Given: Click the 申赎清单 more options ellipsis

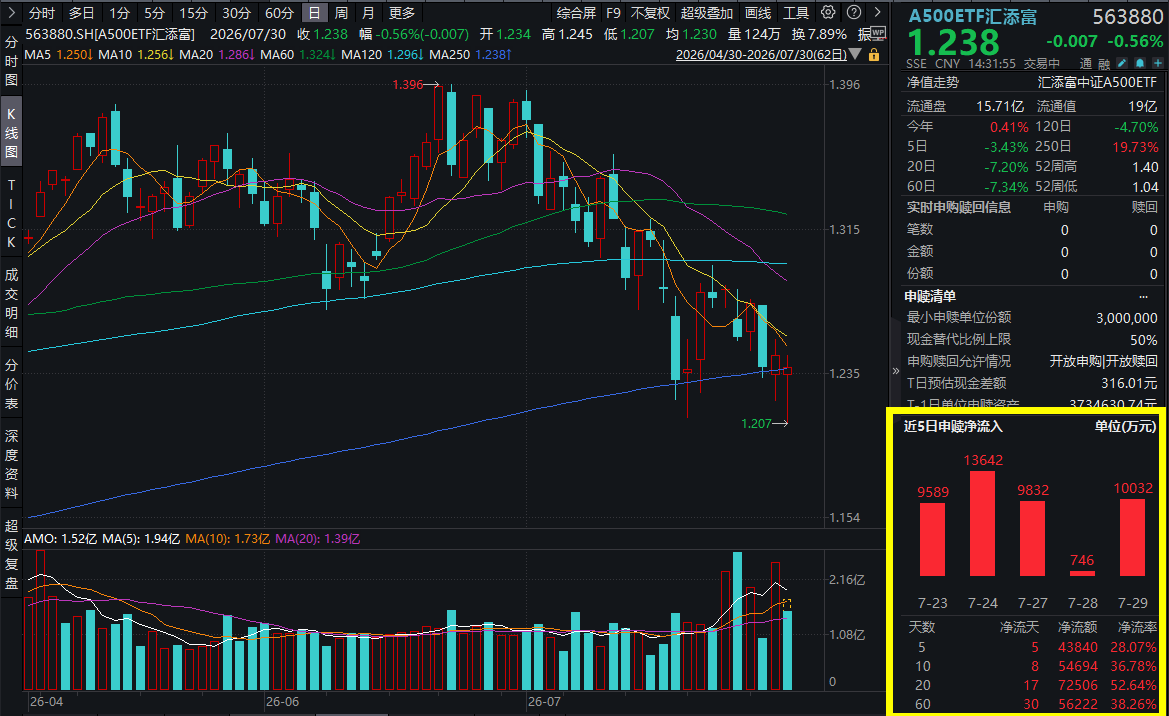Looking at the screenshot, I should click(1143, 297).
